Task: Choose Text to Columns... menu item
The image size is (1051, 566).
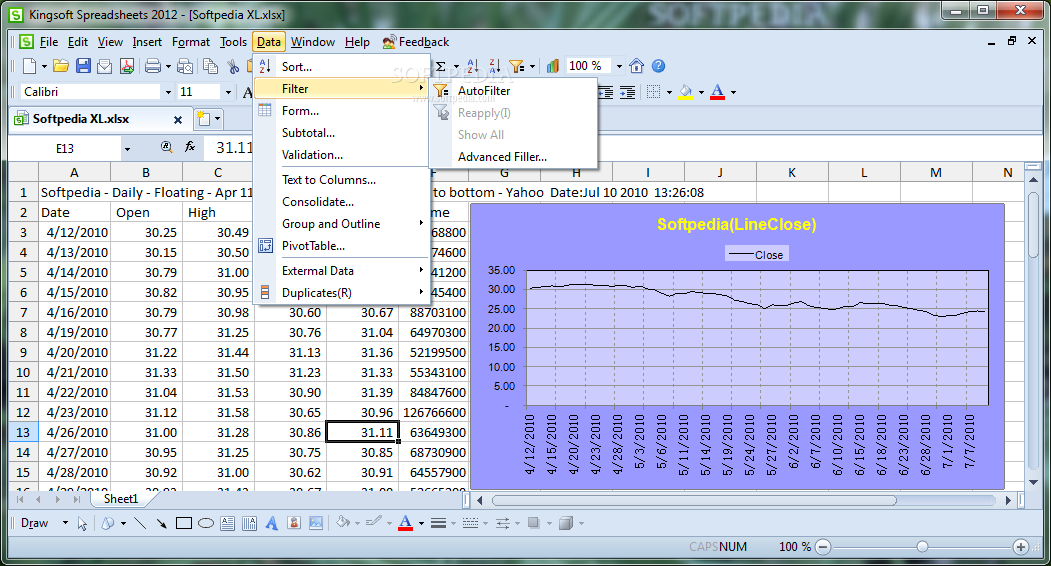Action: click(x=342, y=180)
